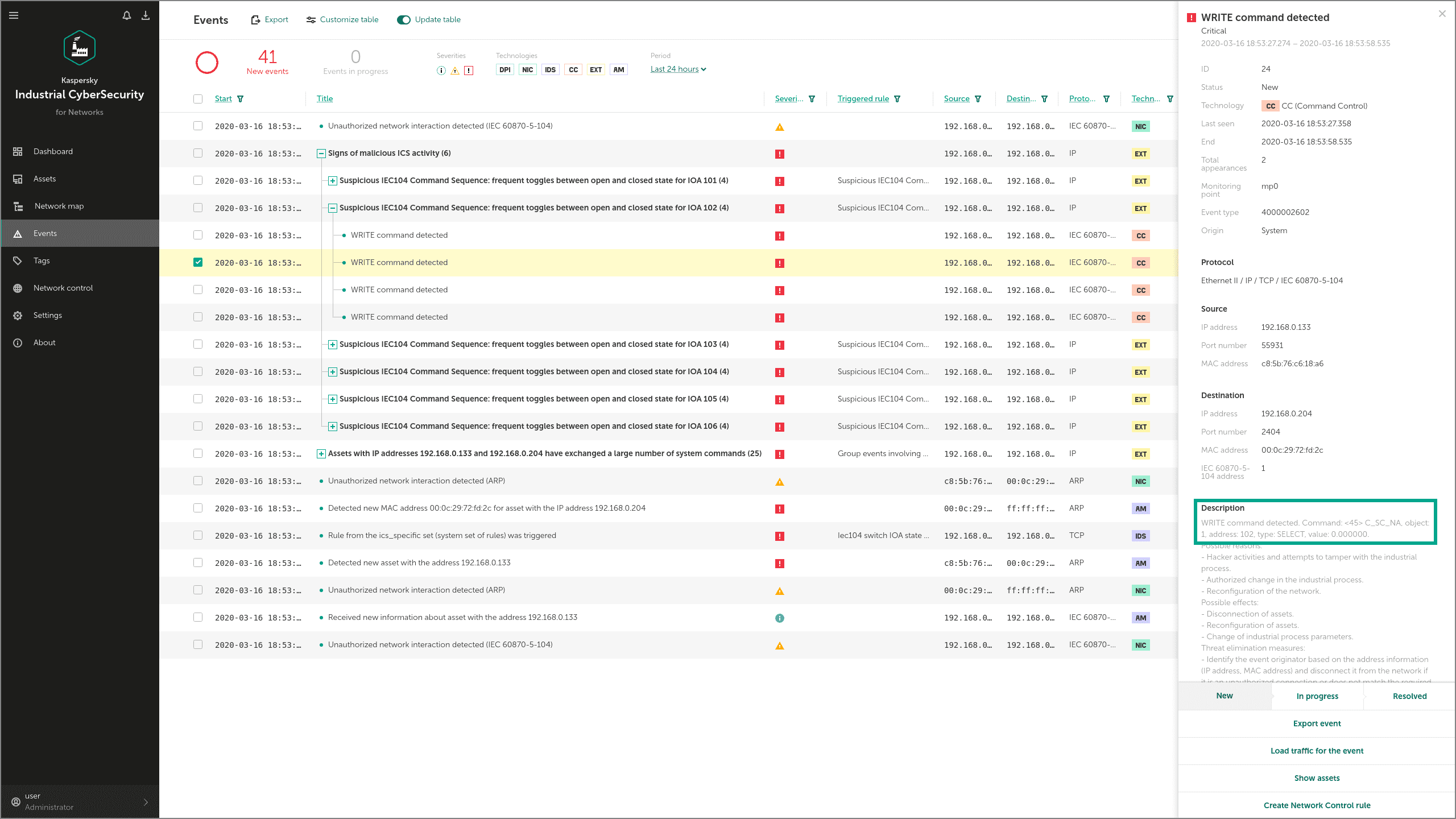Click the Start column filter icon

coord(241,99)
